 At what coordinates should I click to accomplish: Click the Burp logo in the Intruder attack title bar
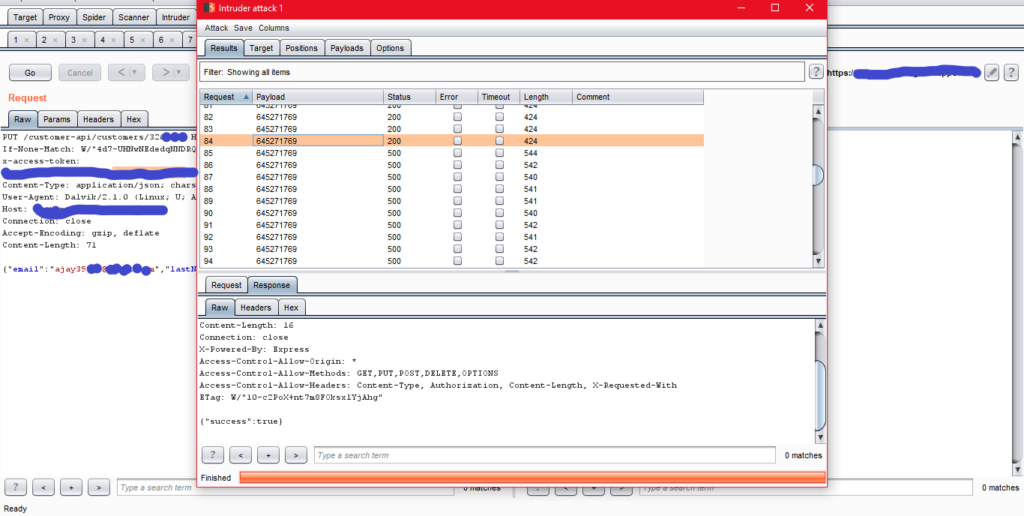[207, 8]
